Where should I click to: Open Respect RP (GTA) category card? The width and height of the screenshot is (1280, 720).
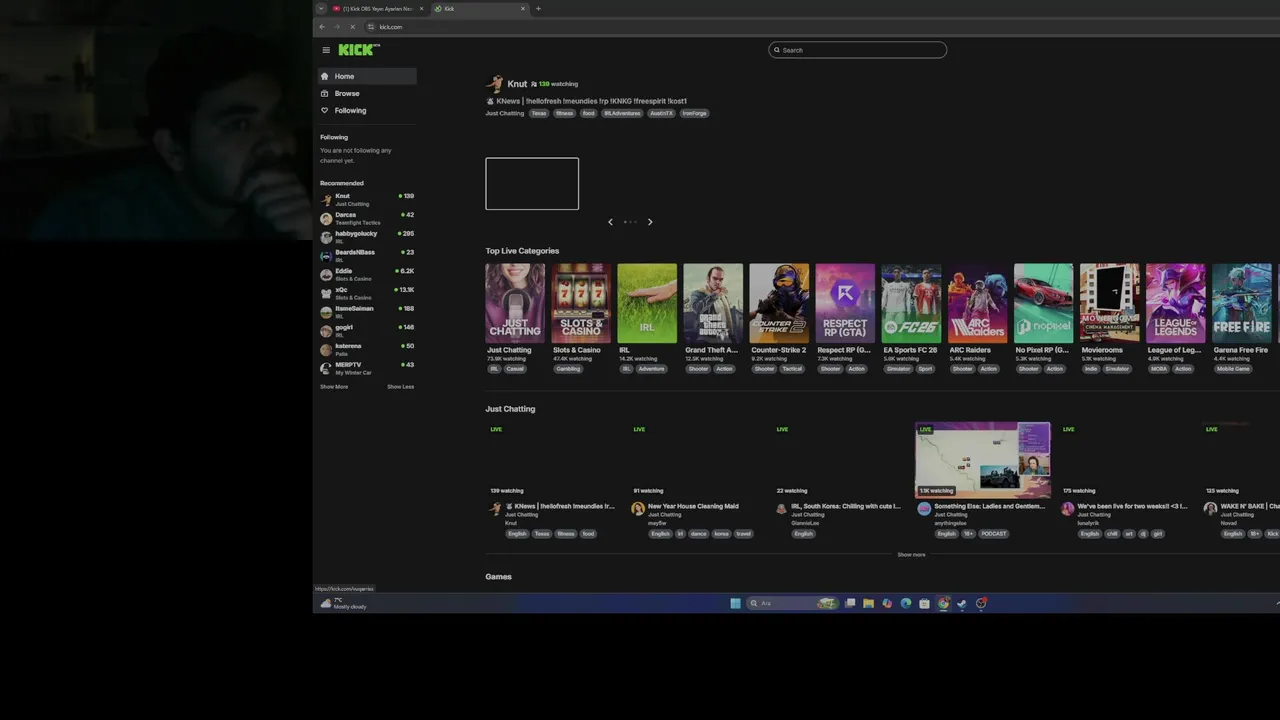click(845, 304)
